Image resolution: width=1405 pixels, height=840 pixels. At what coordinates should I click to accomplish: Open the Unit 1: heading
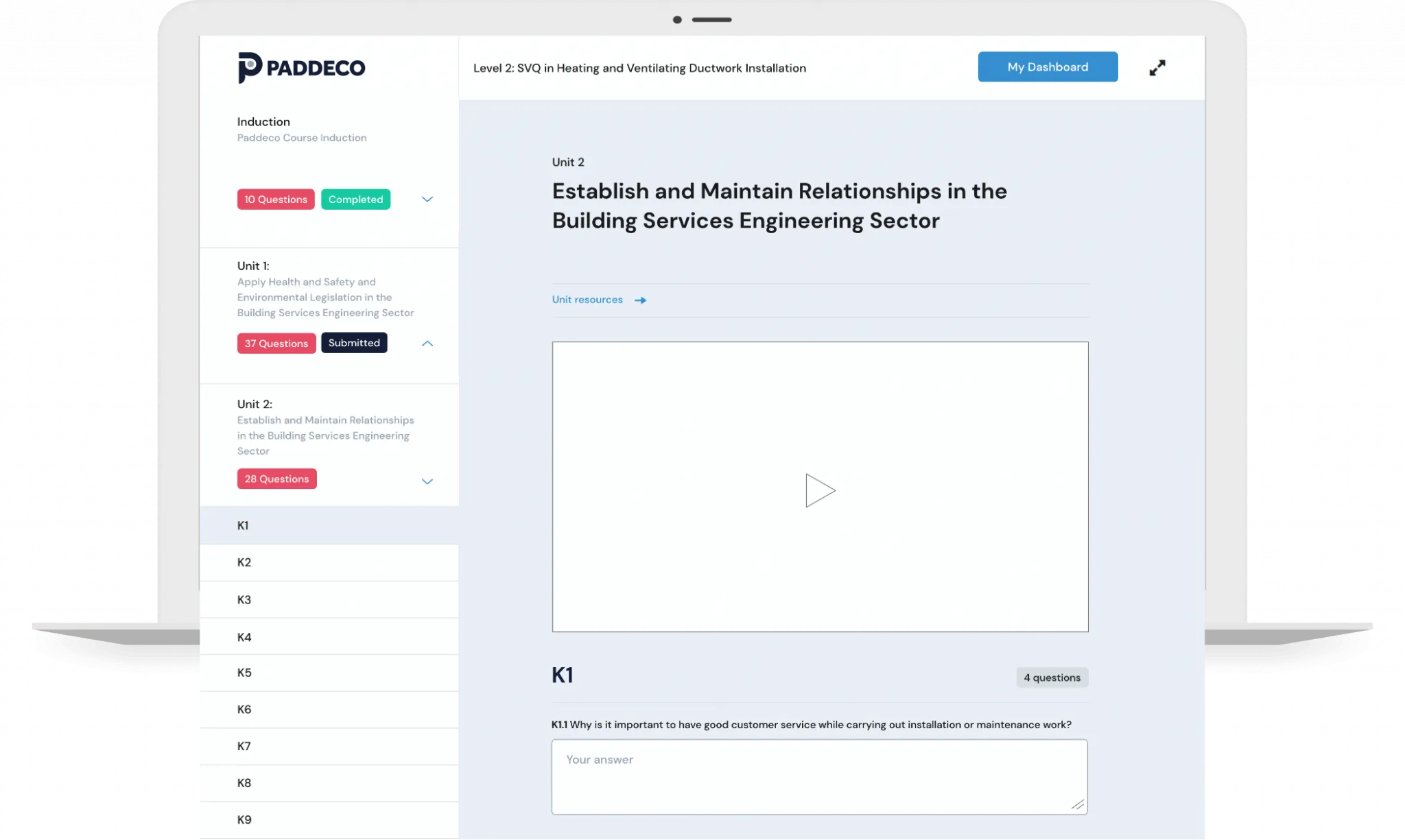(x=253, y=266)
